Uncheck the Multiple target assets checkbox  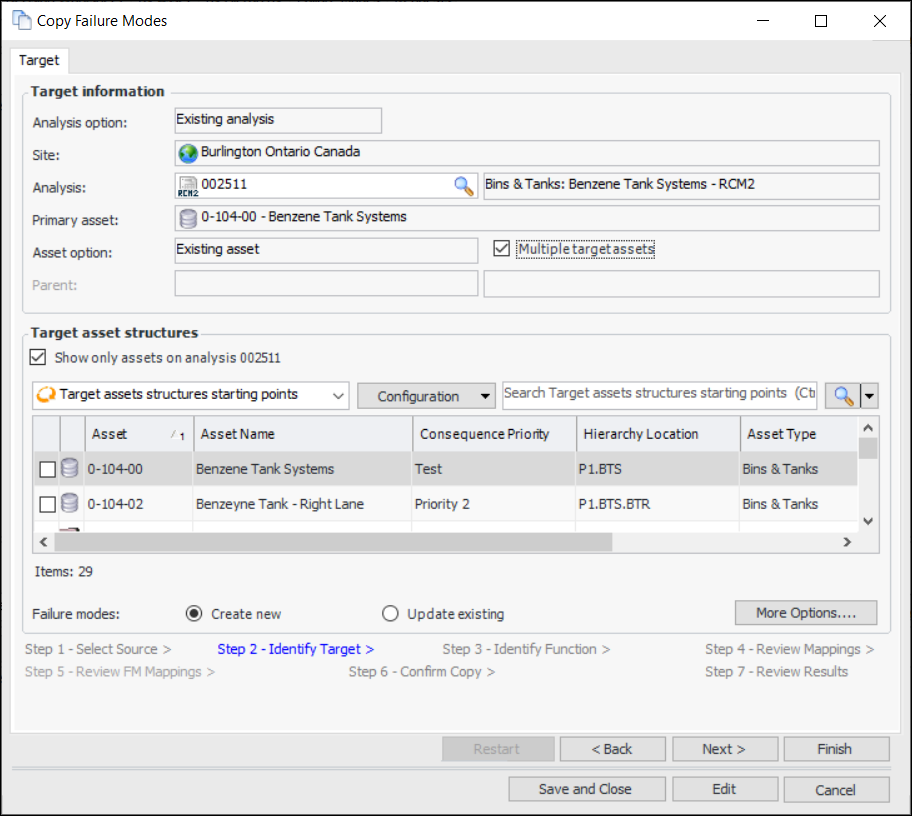pos(502,249)
